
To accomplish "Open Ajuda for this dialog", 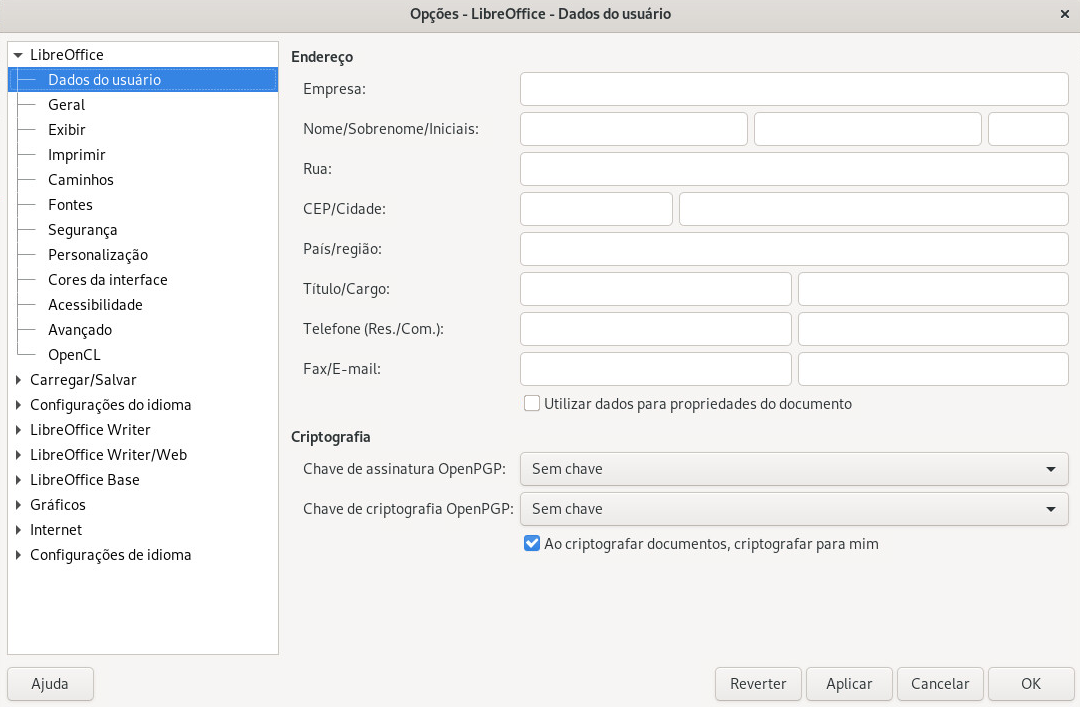I will point(50,684).
